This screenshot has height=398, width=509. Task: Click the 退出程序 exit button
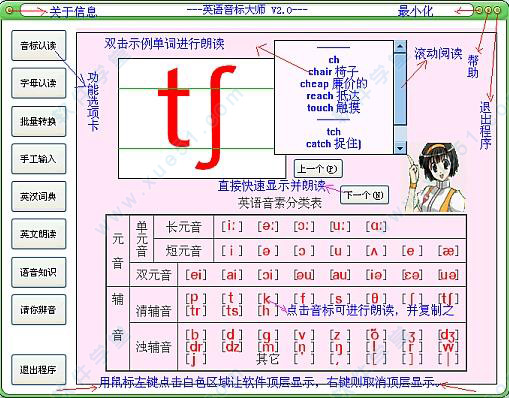pos(39,369)
